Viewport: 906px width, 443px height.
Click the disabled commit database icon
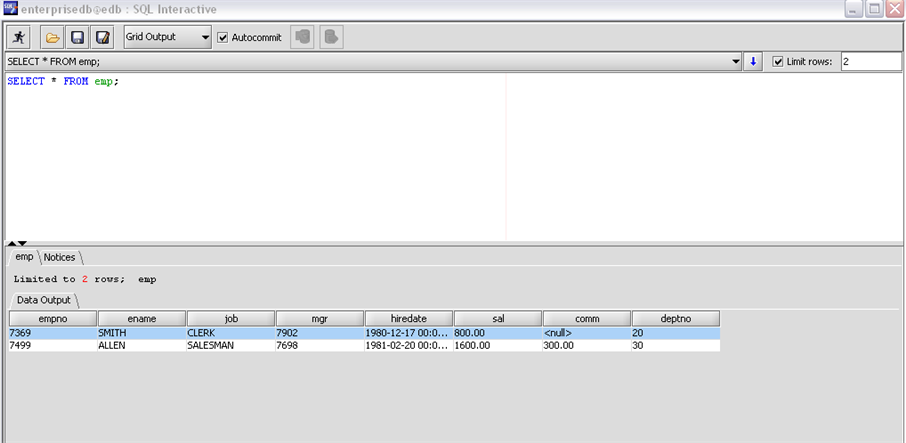302,38
